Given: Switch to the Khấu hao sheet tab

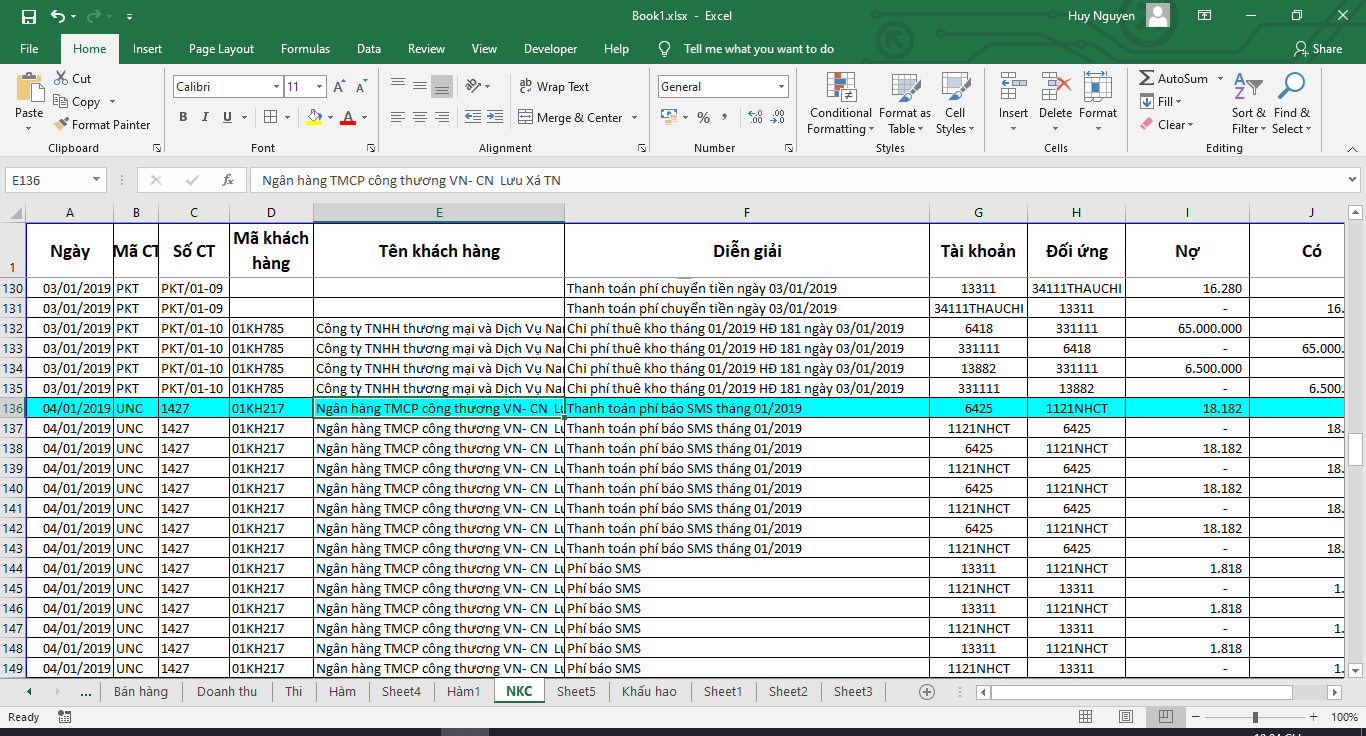Looking at the screenshot, I should 649,691.
